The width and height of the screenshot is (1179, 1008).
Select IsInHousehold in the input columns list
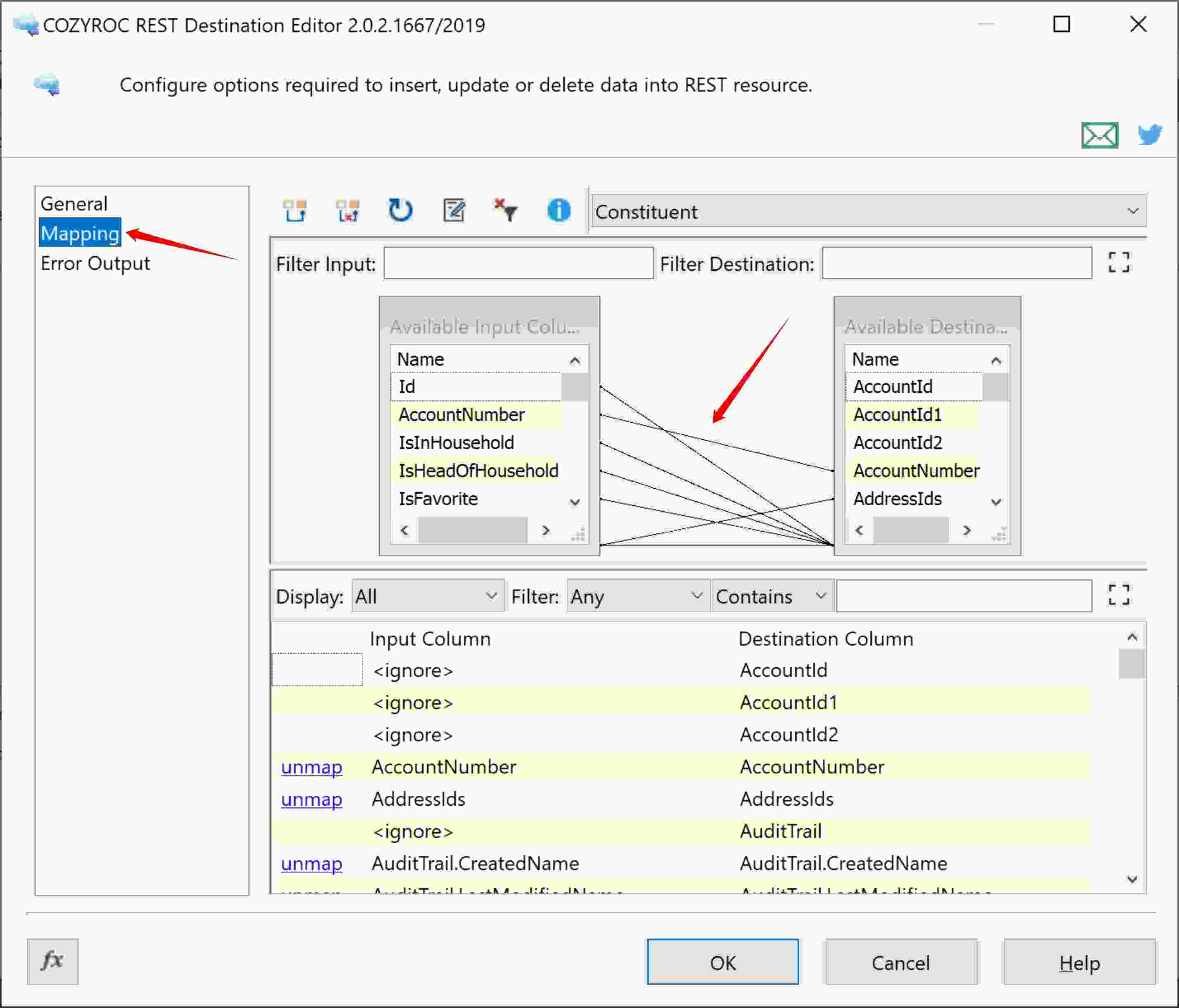[x=476, y=442]
